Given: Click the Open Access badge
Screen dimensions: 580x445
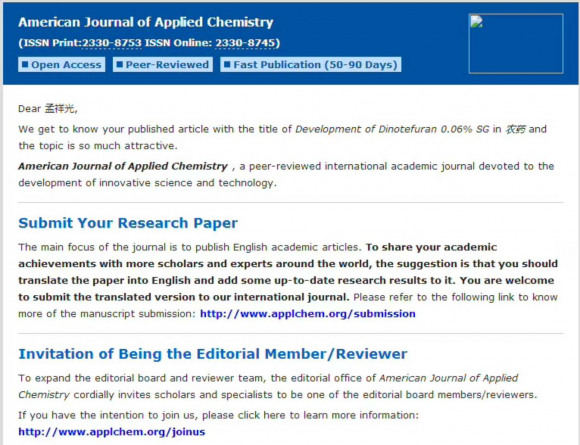Looking at the screenshot, I should 61,65.
